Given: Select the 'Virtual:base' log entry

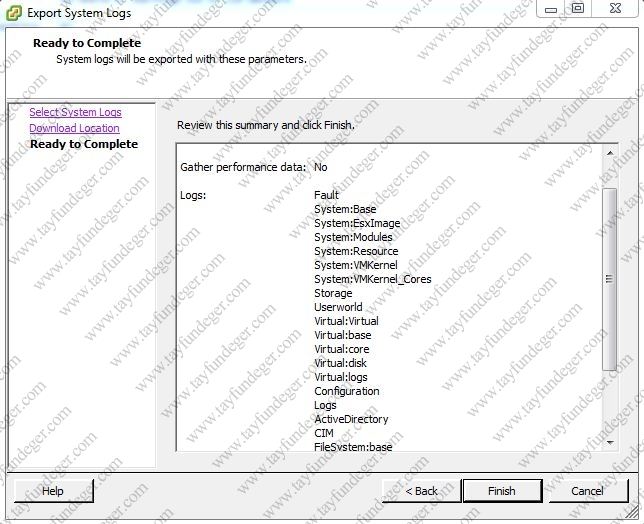Looking at the screenshot, I should tap(343, 335).
